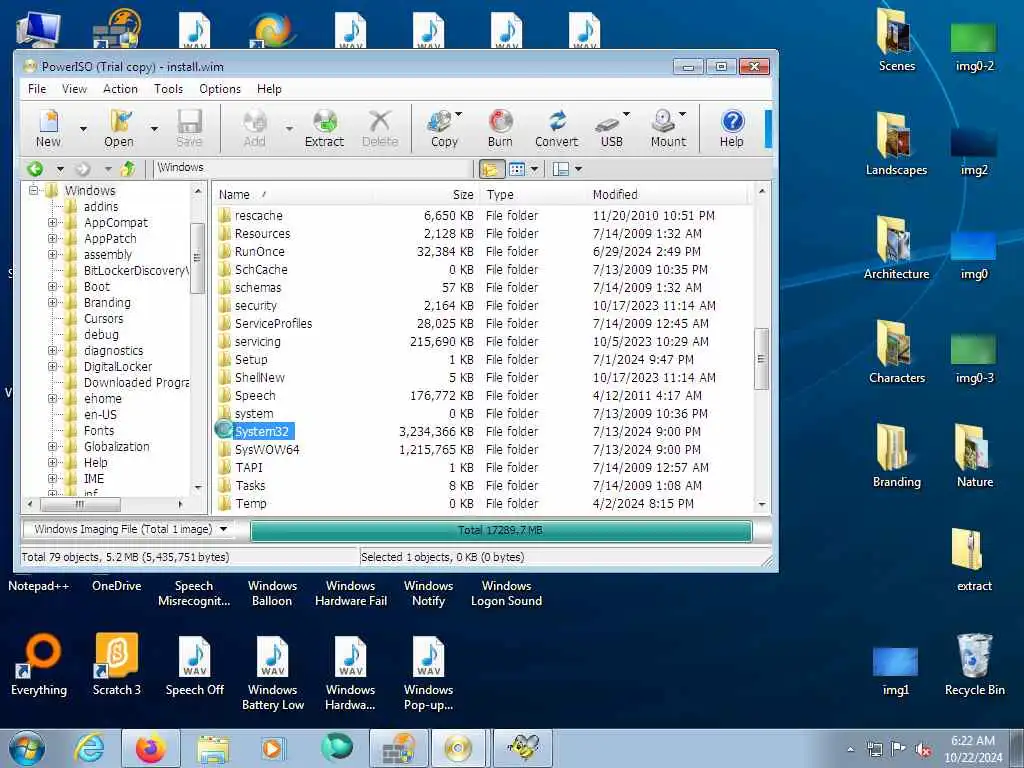Select the Fonts folder in the tree
1024x768 pixels.
[x=99, y=431]
